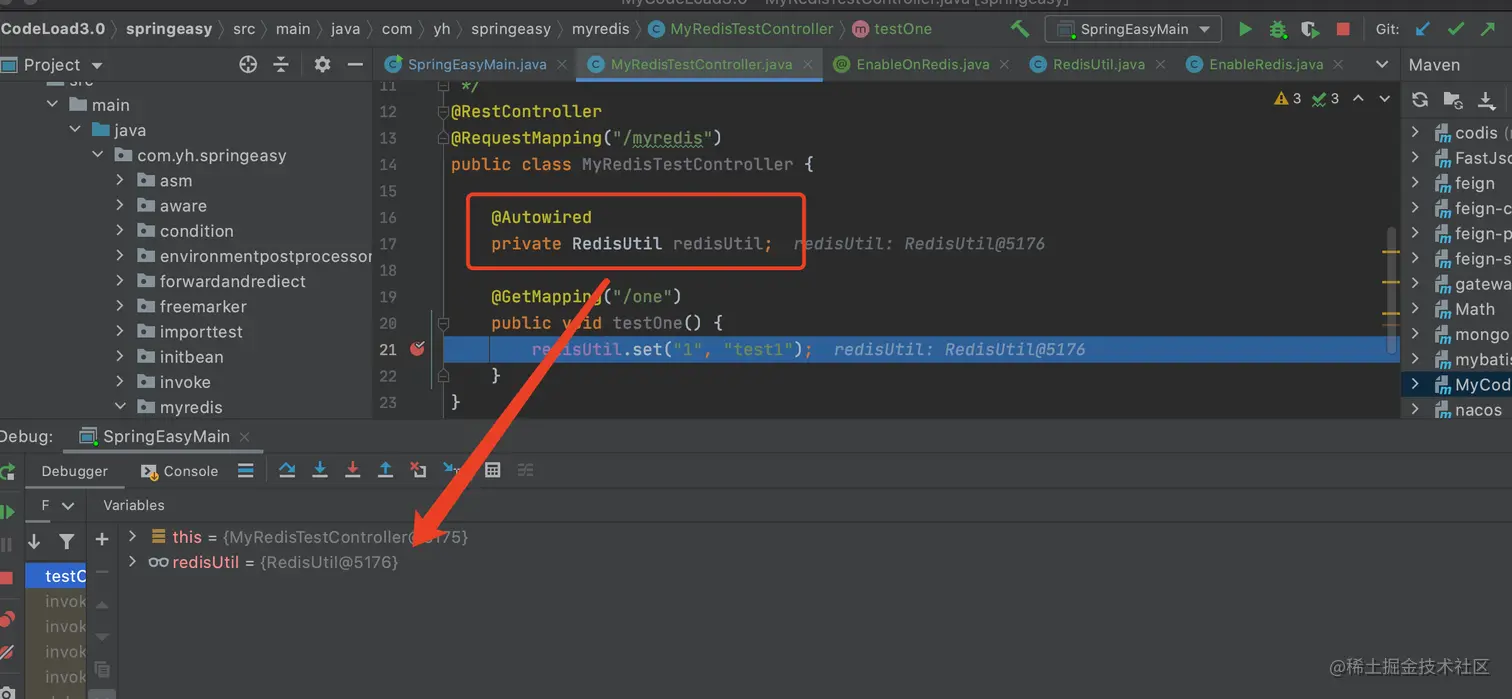Run with Coverage shield icon
Image resolution: width=1512 pixels, height=699 pixels.
1311,29
